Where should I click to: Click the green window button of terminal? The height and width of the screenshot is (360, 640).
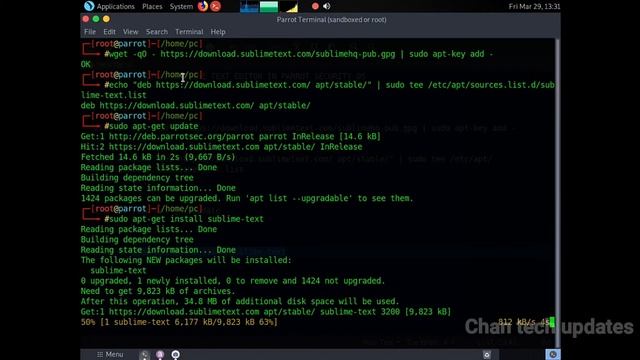[x=96, y=19]
